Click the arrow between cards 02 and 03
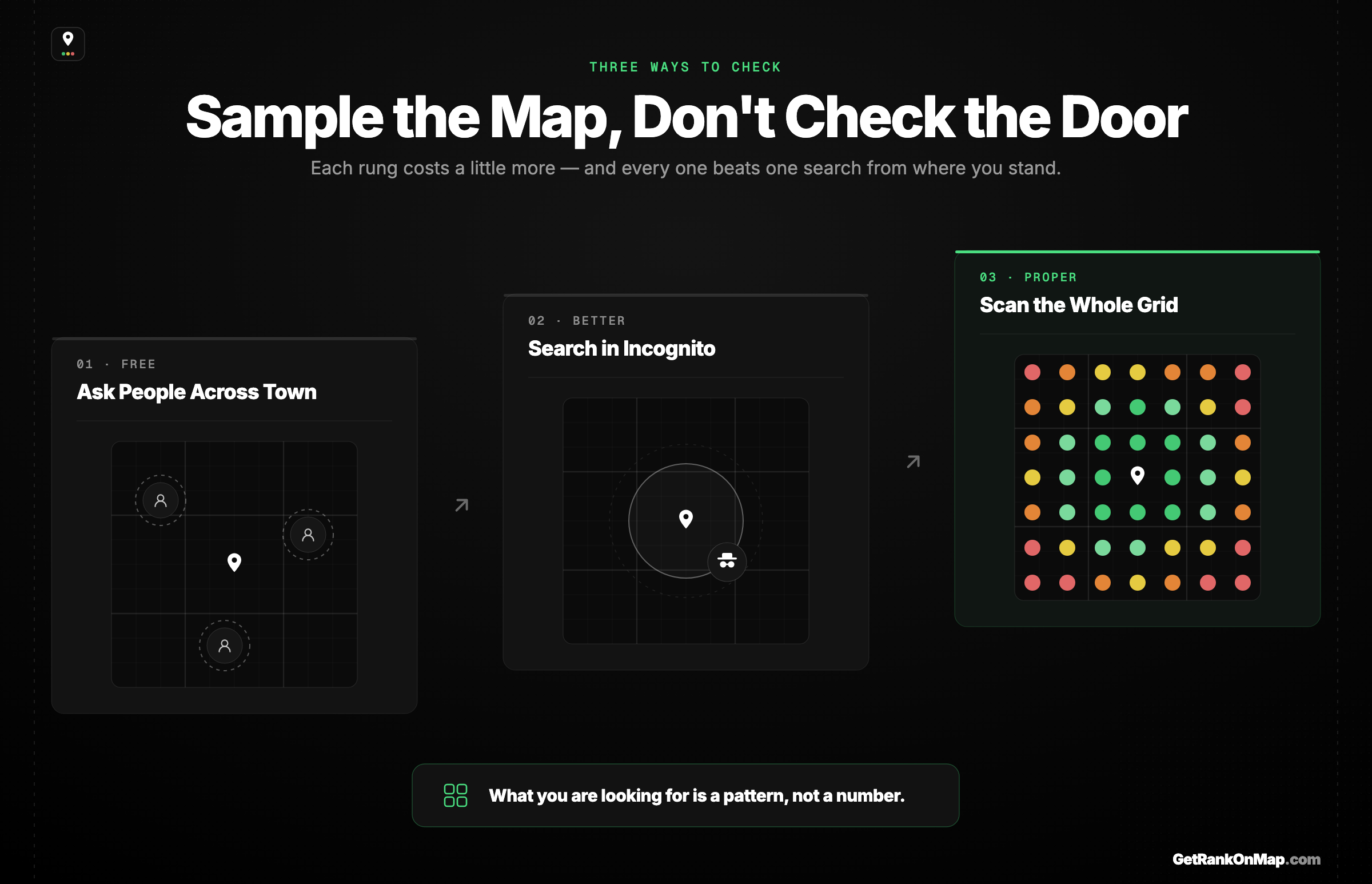1372x884 pixels. tap(914, 461)
